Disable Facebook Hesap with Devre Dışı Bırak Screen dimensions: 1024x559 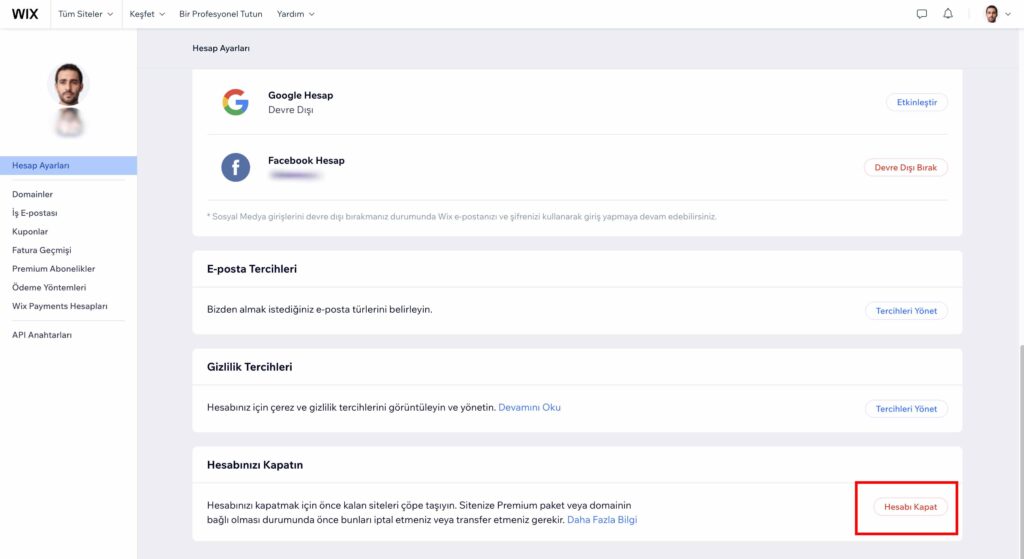pyautogui.click(x=906, y=168)
